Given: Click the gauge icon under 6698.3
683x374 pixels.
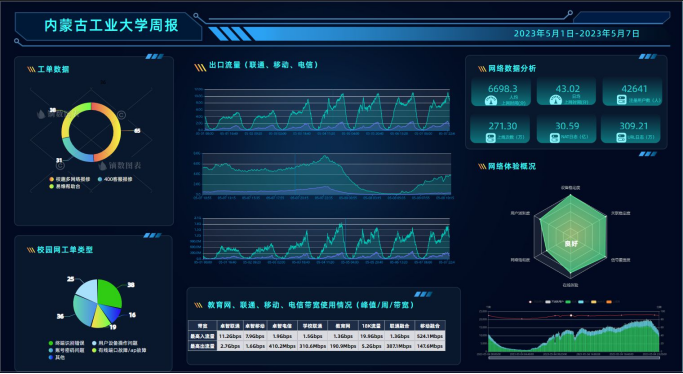Looking at the screenshot, I should pos(491,100).
